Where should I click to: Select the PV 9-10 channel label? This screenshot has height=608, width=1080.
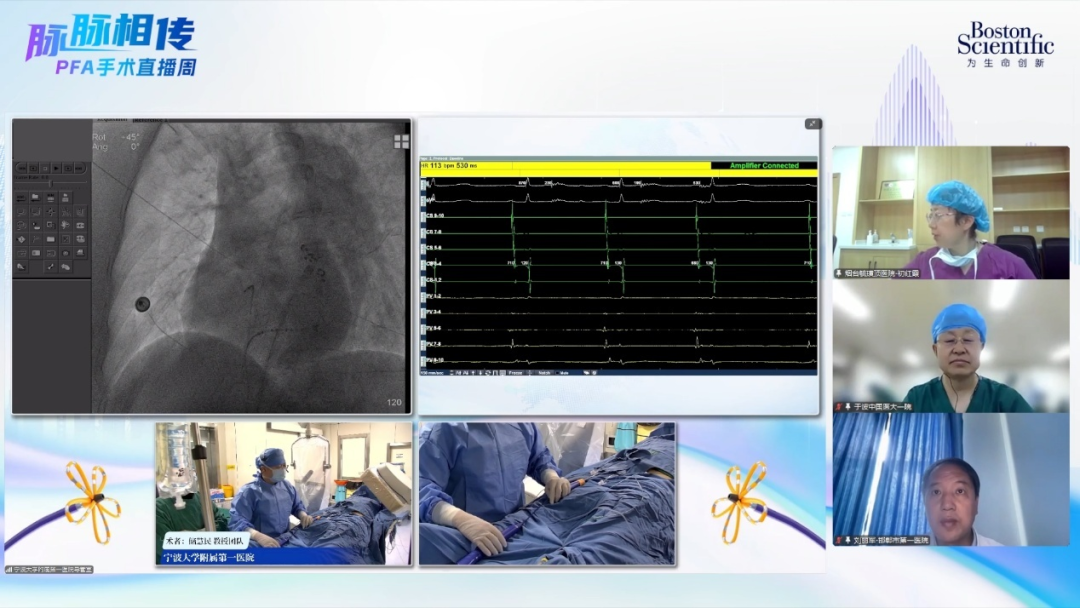point(434,360)
